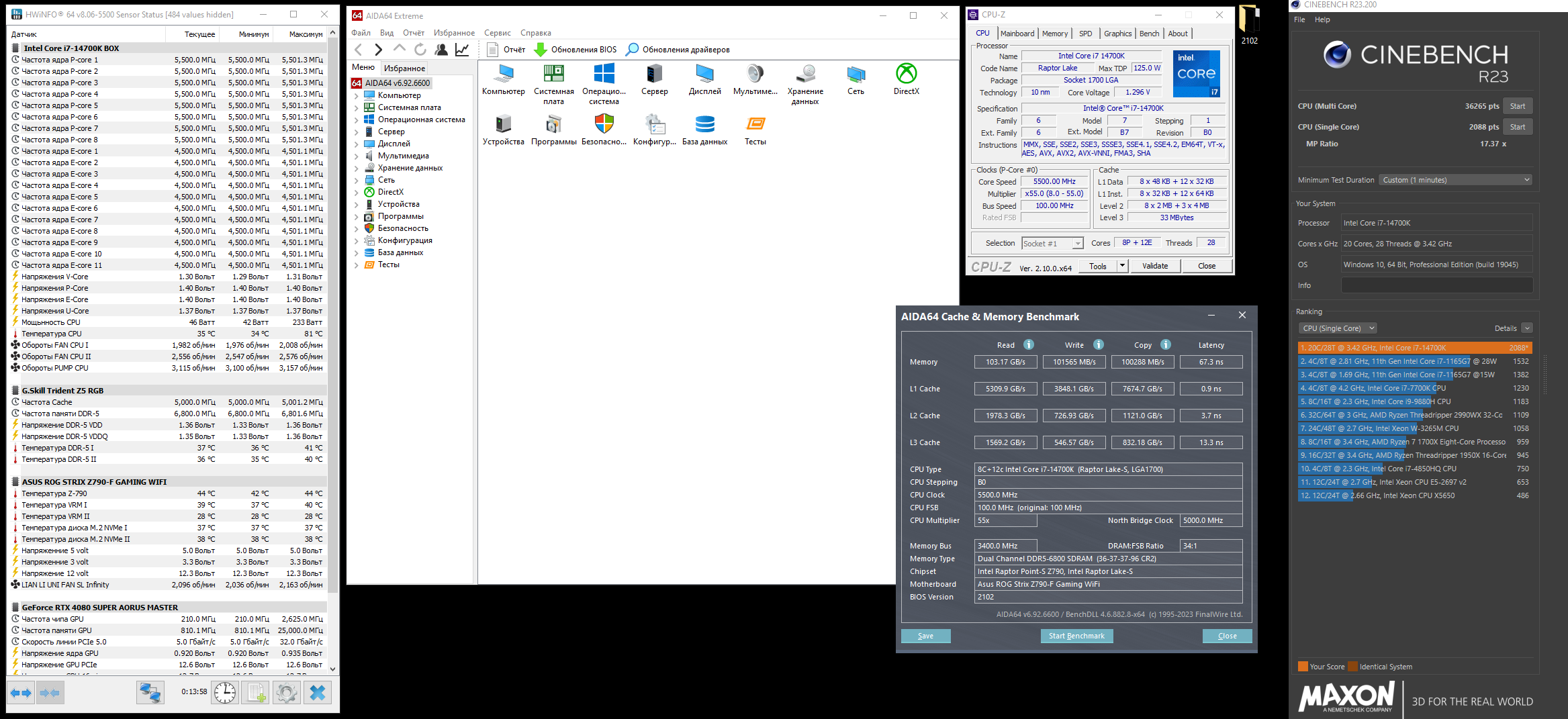Viewport: 1568px width, 719px height.
Task: Open the CPU-Z Tools dropdown arrow
Action: 1122,266
